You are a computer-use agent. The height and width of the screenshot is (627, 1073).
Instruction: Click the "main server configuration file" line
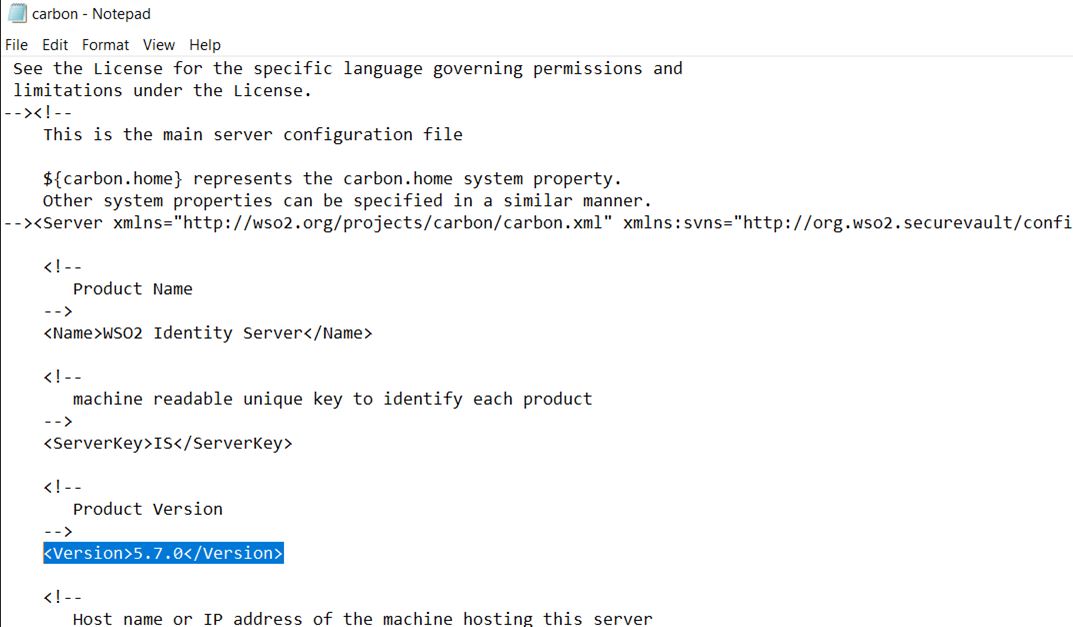pos(252,135)
